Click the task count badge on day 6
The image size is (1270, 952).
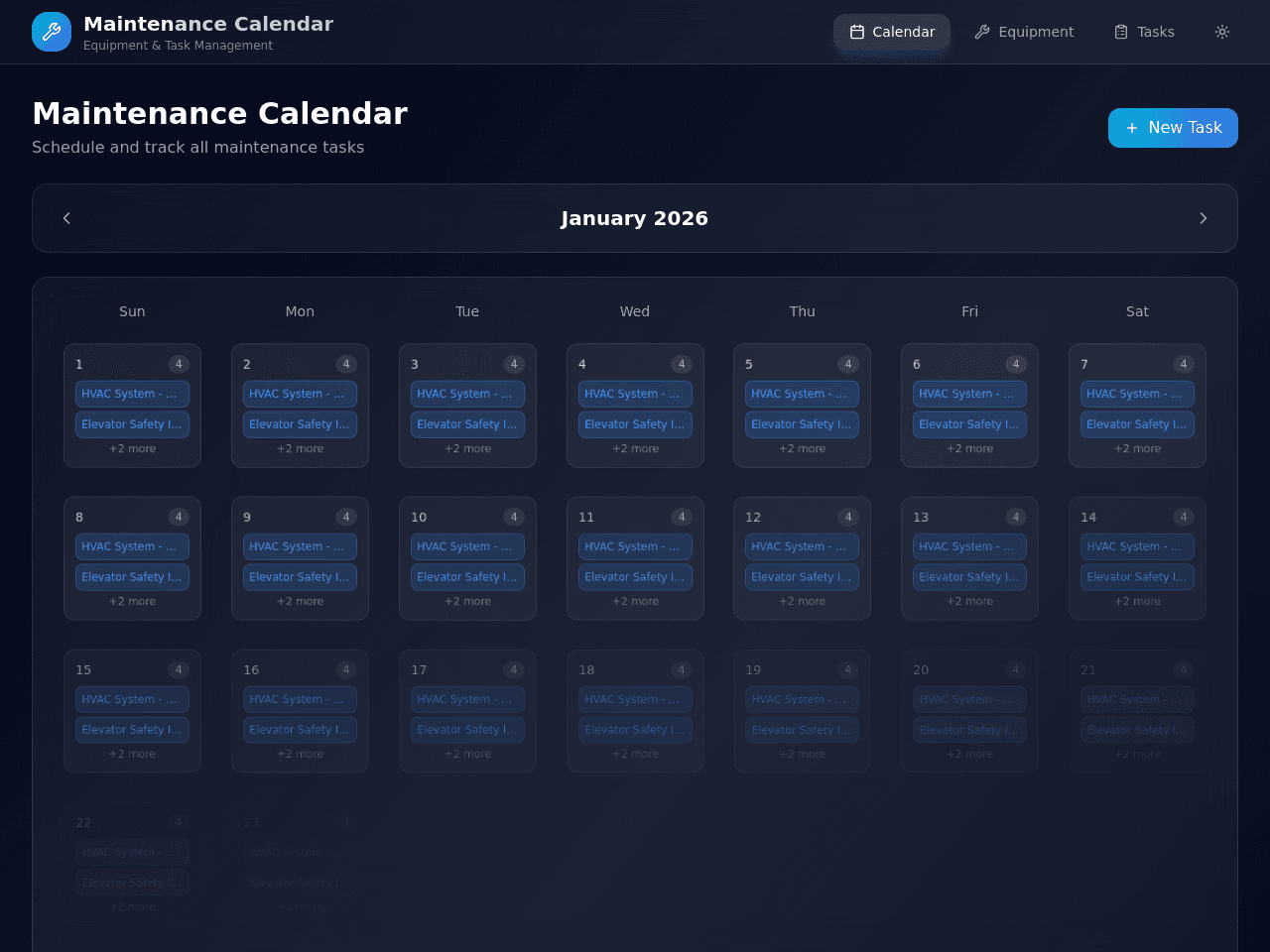[1016, 364]
